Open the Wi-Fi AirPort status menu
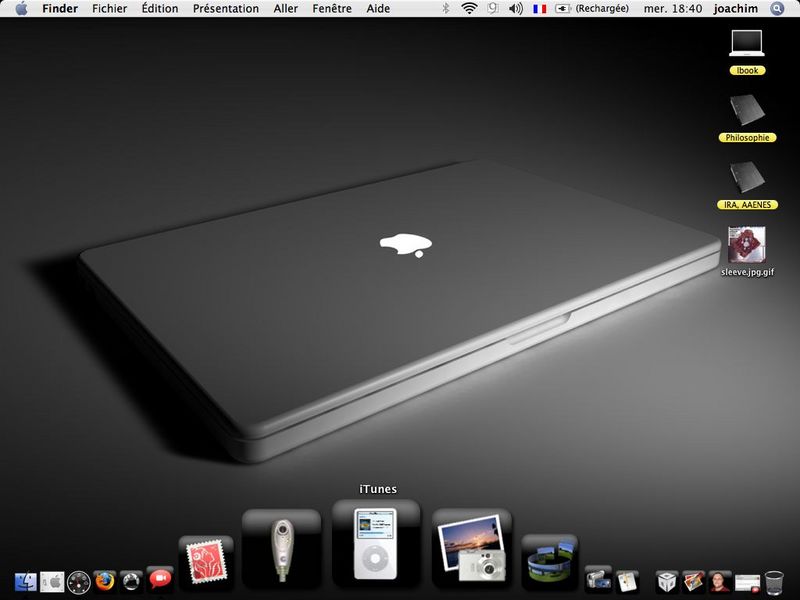Image resolution: width=800 pixels, height=600 pixels. pyautogui.click(x=469, y=9)
